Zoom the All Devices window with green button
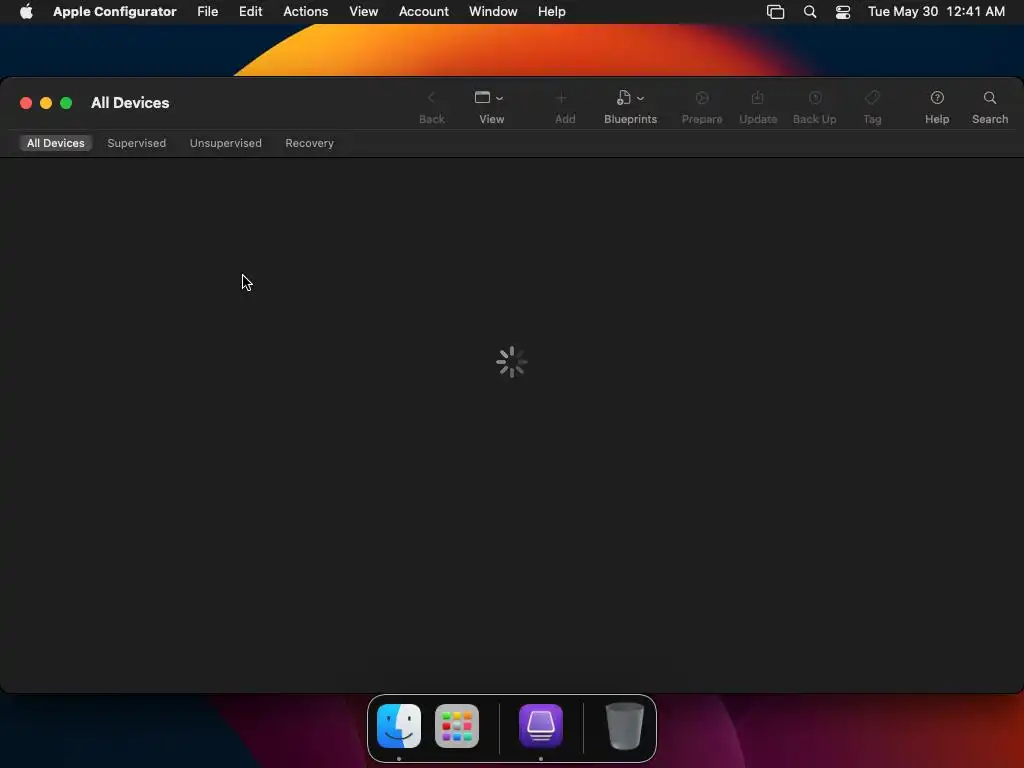 66,103
